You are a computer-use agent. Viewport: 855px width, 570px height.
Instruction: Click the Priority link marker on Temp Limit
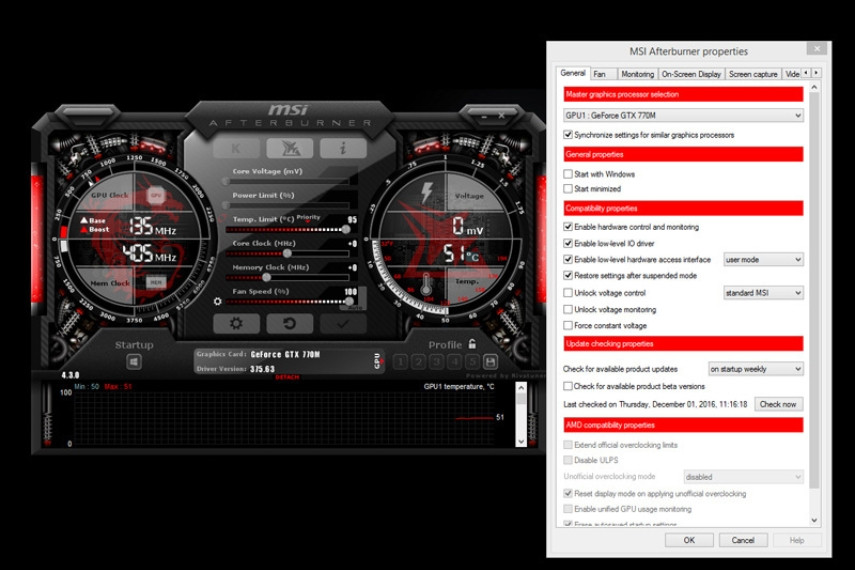coord(308,218)
